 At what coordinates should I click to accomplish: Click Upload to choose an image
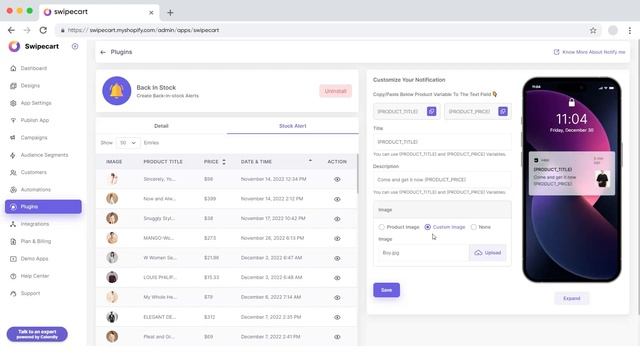(x=488, y=253)
